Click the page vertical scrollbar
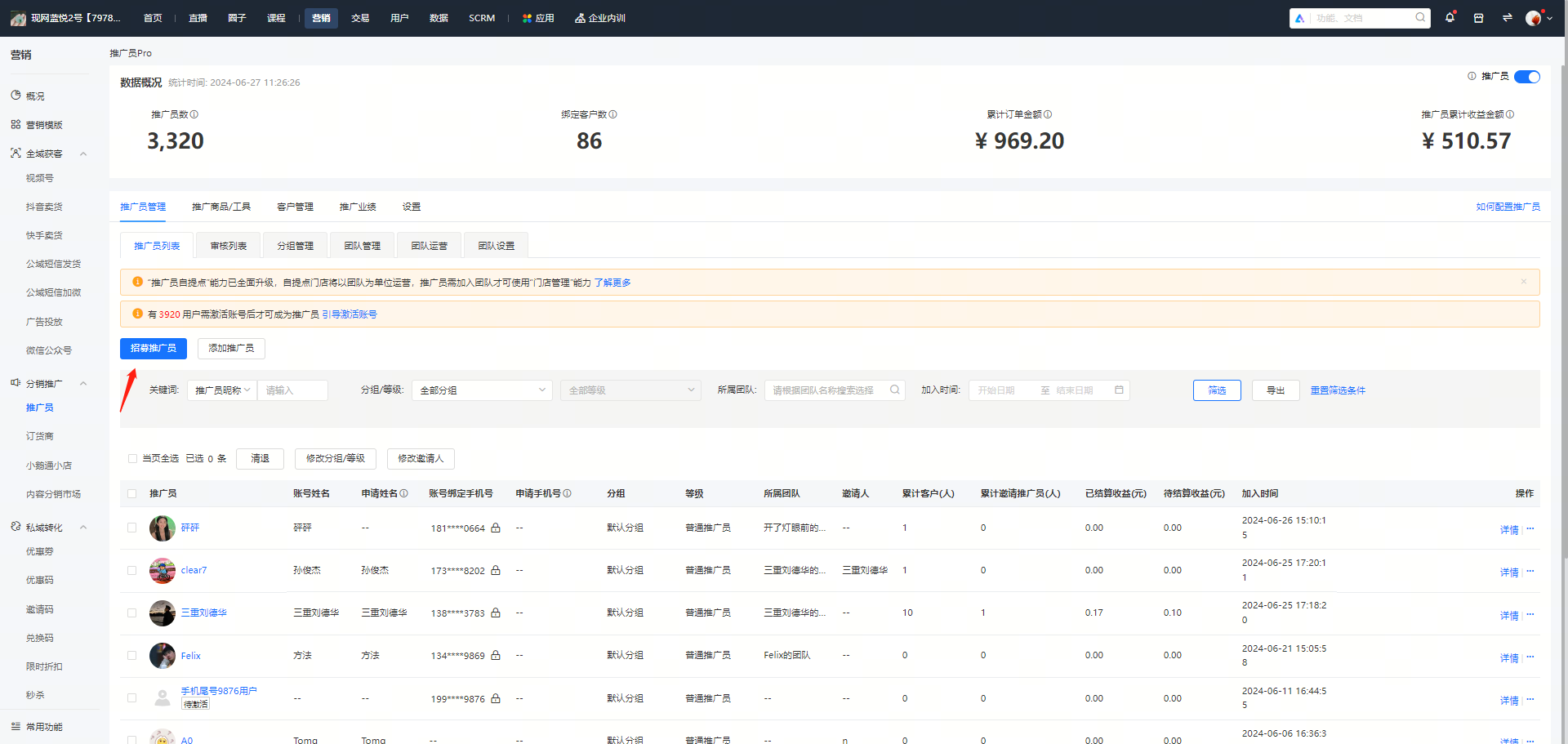The height and width of the screenshot is (744, 1568). 1564,310
